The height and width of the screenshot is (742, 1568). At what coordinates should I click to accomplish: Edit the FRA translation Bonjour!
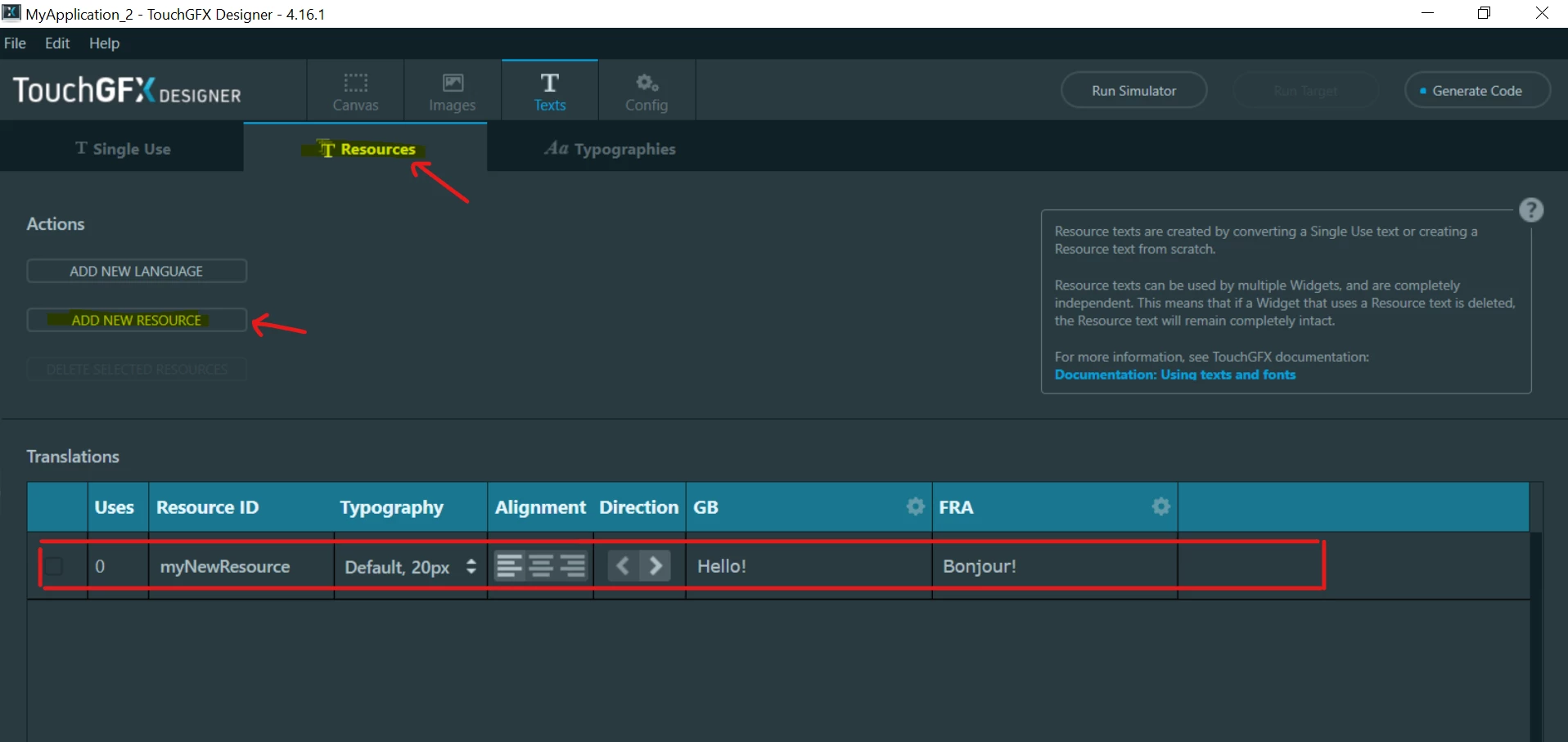coord(1055,566)
